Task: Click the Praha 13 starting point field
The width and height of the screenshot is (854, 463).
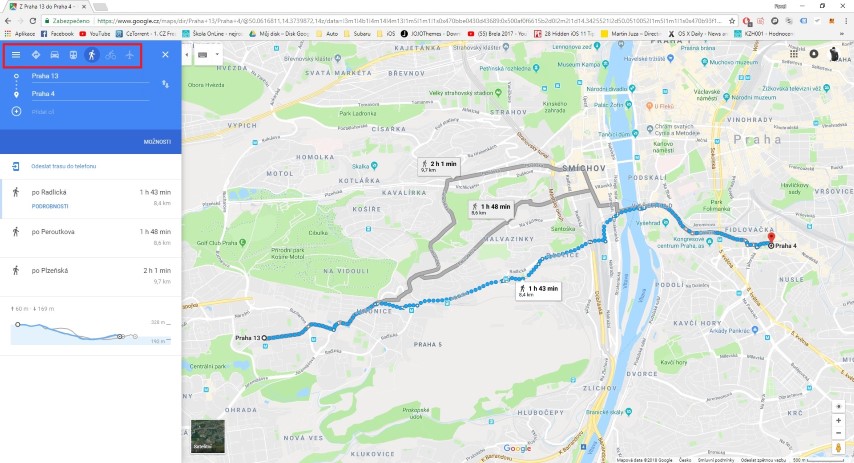Action: click(90, 76)
